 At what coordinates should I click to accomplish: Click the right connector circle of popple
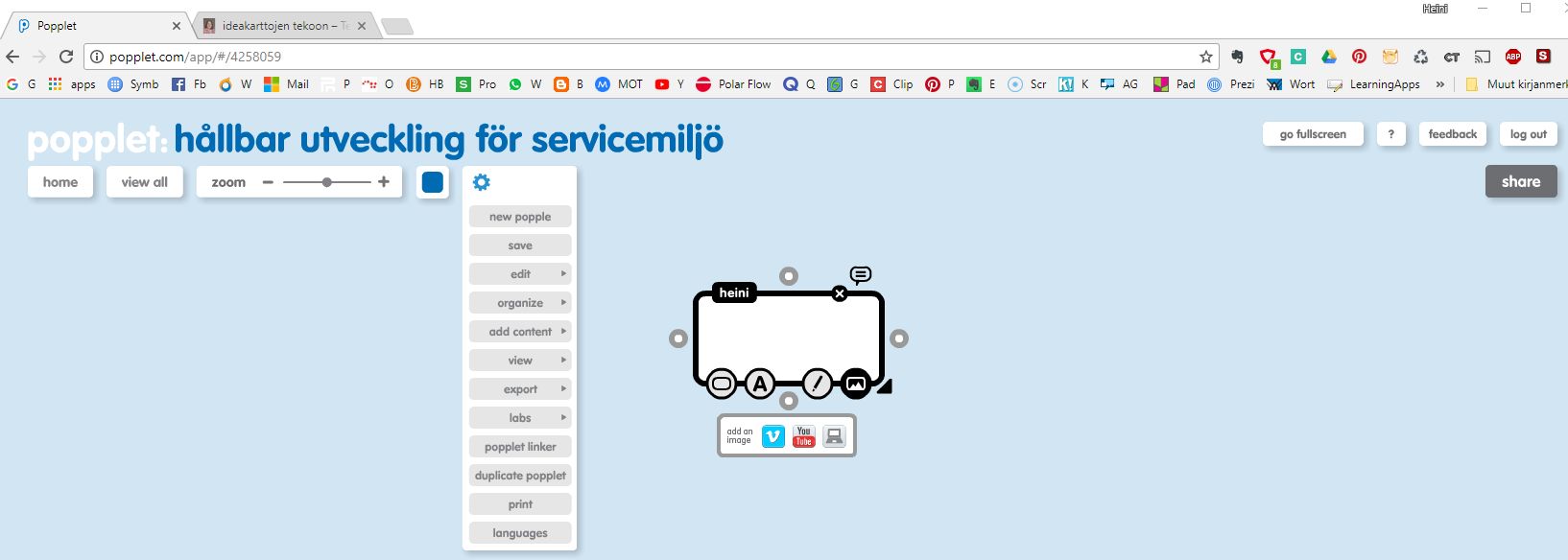899,338
